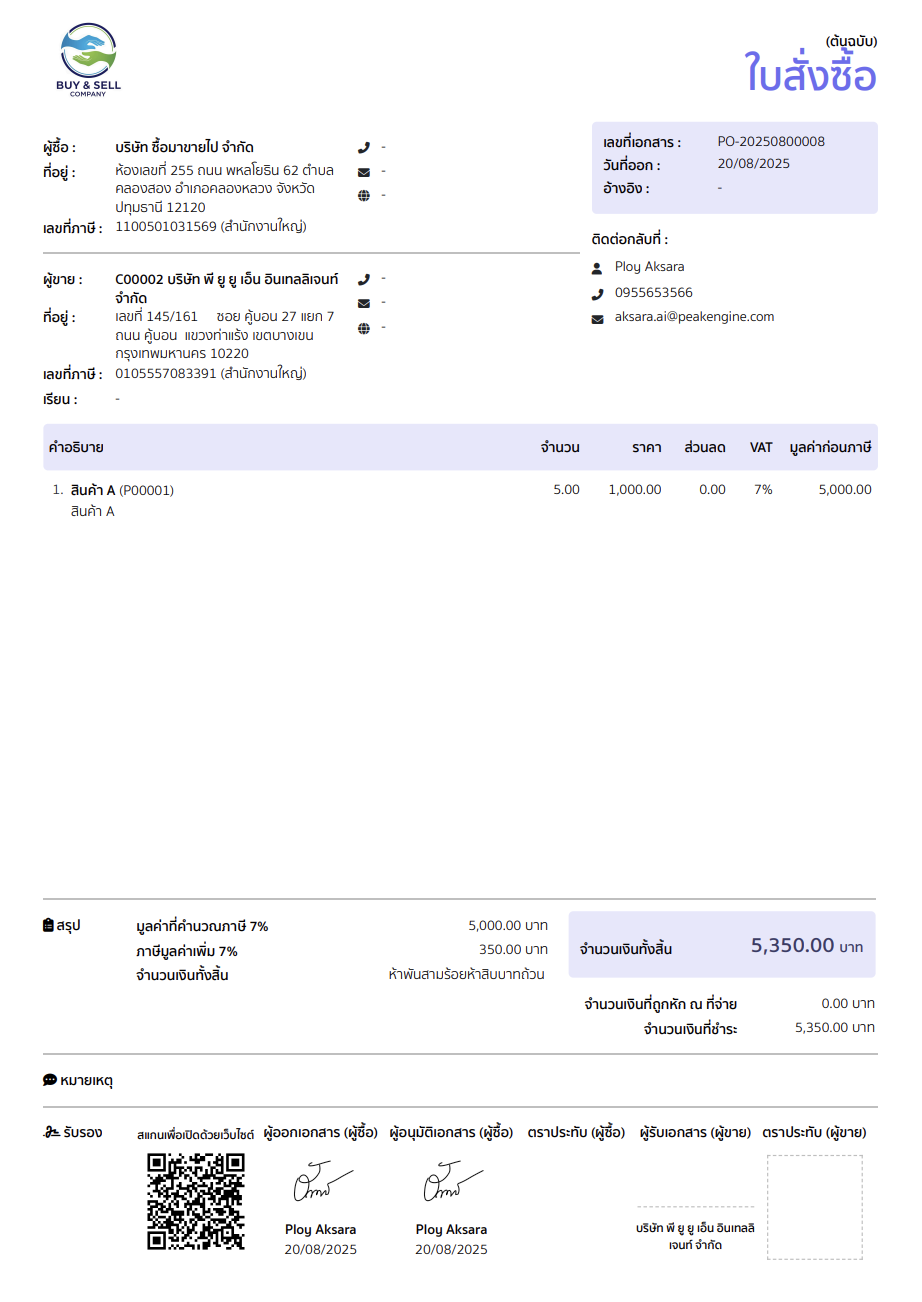Click the speech bubble icon next to หมายเหตุ

coord(50,1080)
